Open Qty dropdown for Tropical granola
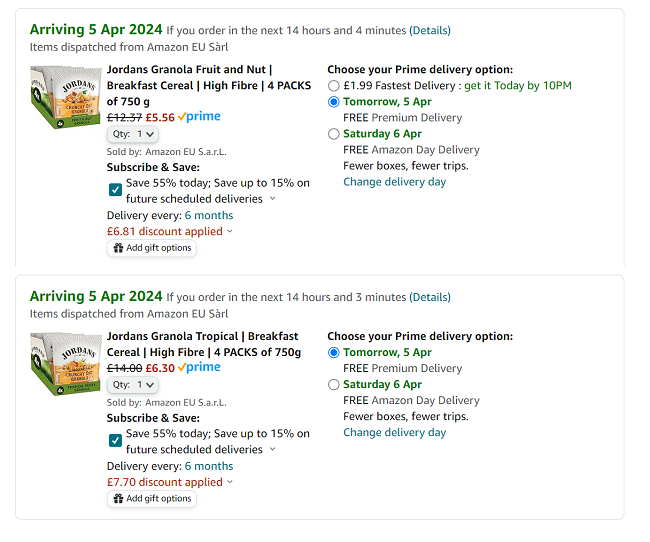Image resolution: width=650 pixels, height=542 pixels. [x=133, y=384]
